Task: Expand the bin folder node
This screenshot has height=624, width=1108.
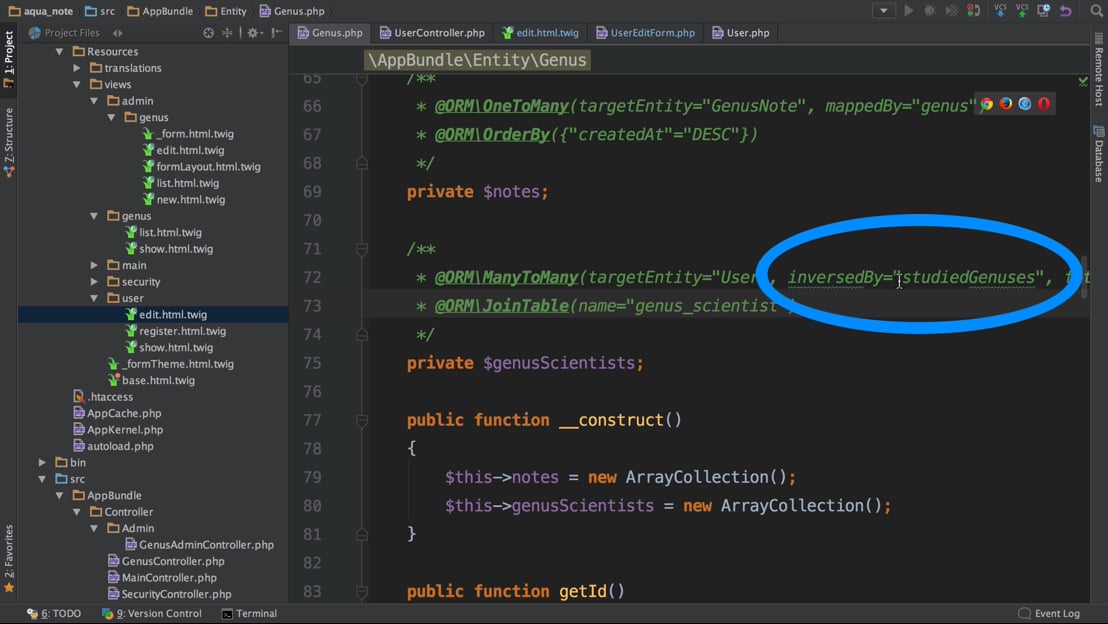Action: point(42,463)
